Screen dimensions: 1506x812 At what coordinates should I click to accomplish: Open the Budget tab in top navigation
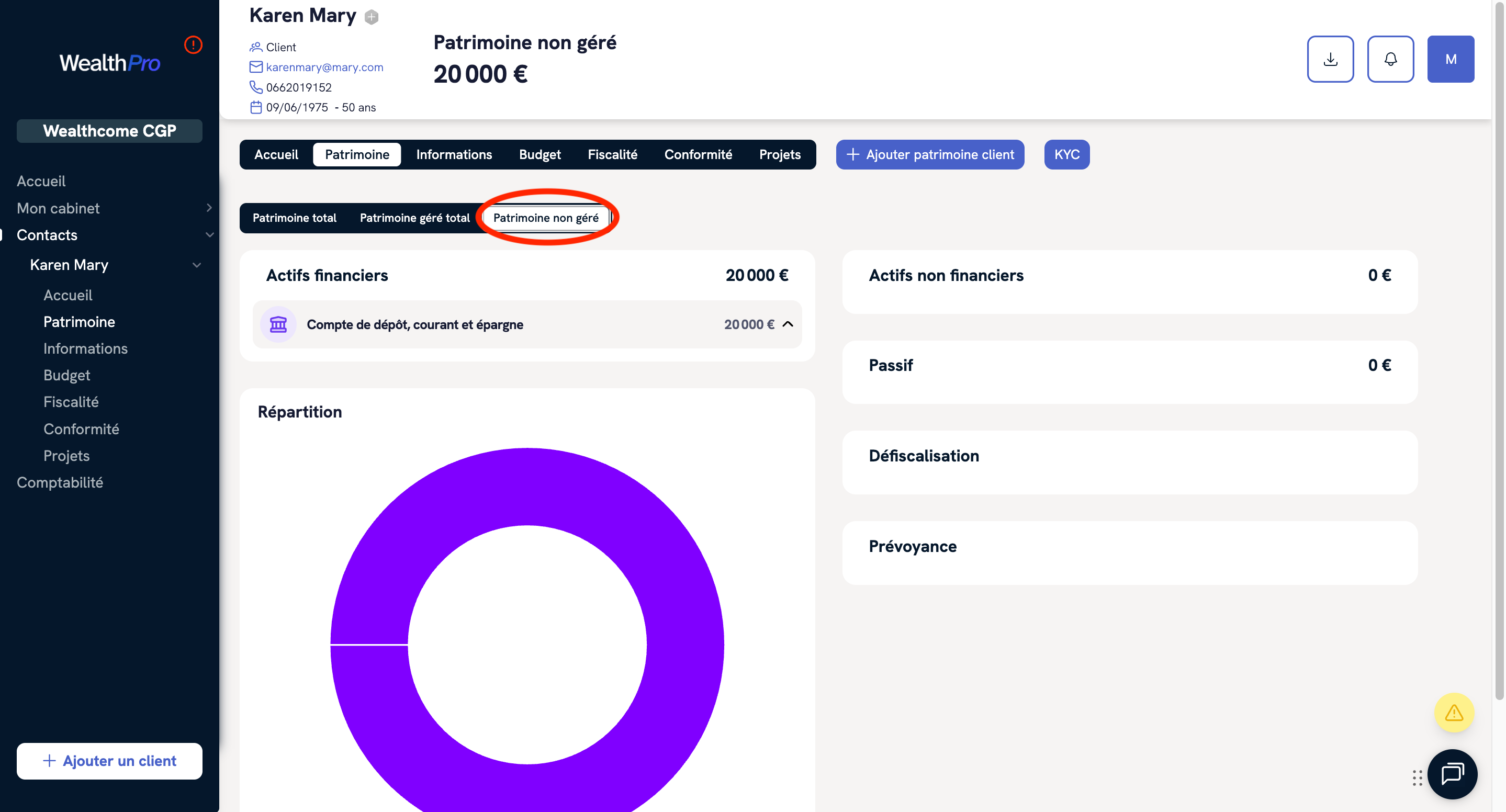[539, 155]
